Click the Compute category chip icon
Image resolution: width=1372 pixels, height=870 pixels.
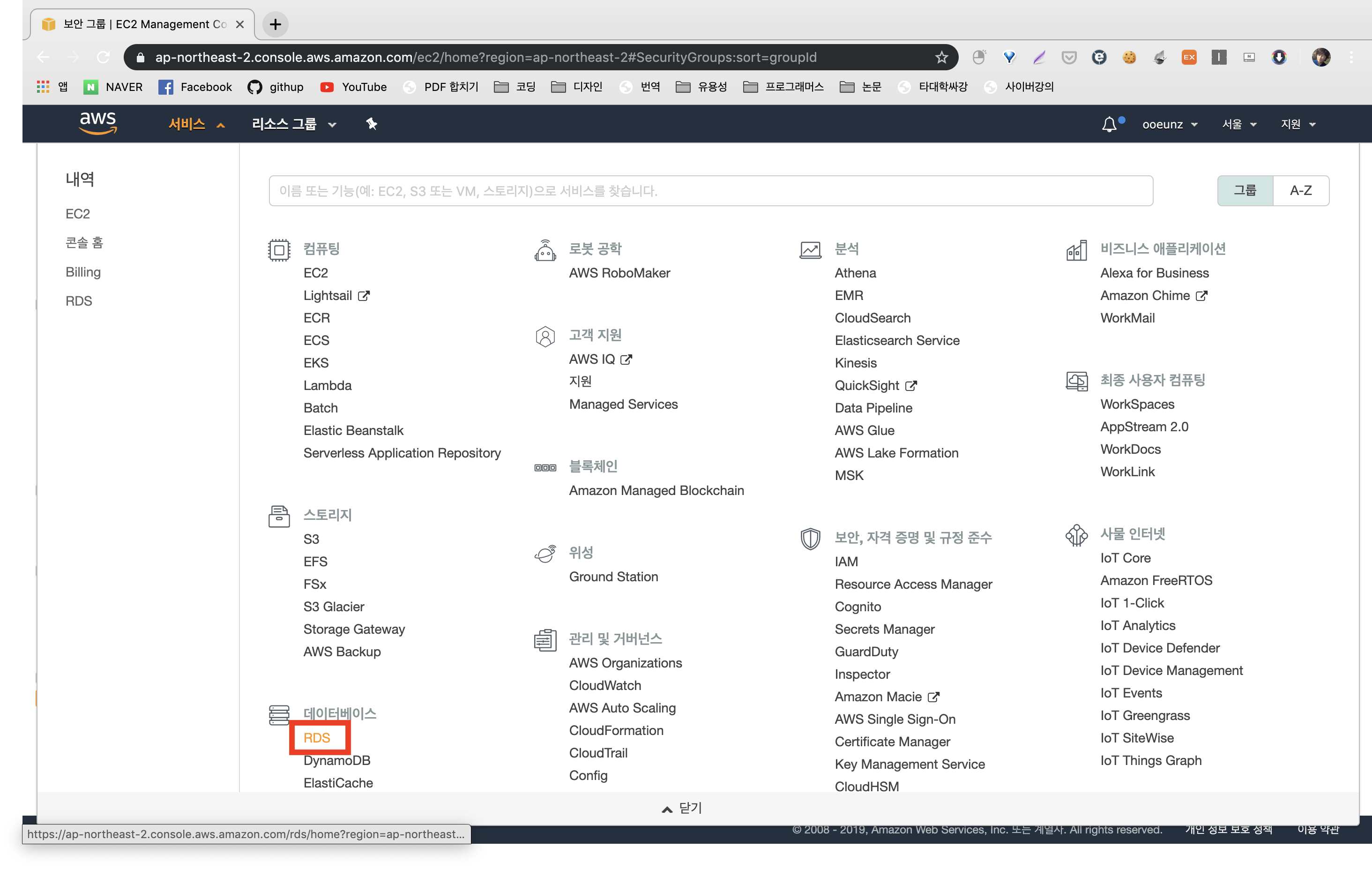coord(279,250)
